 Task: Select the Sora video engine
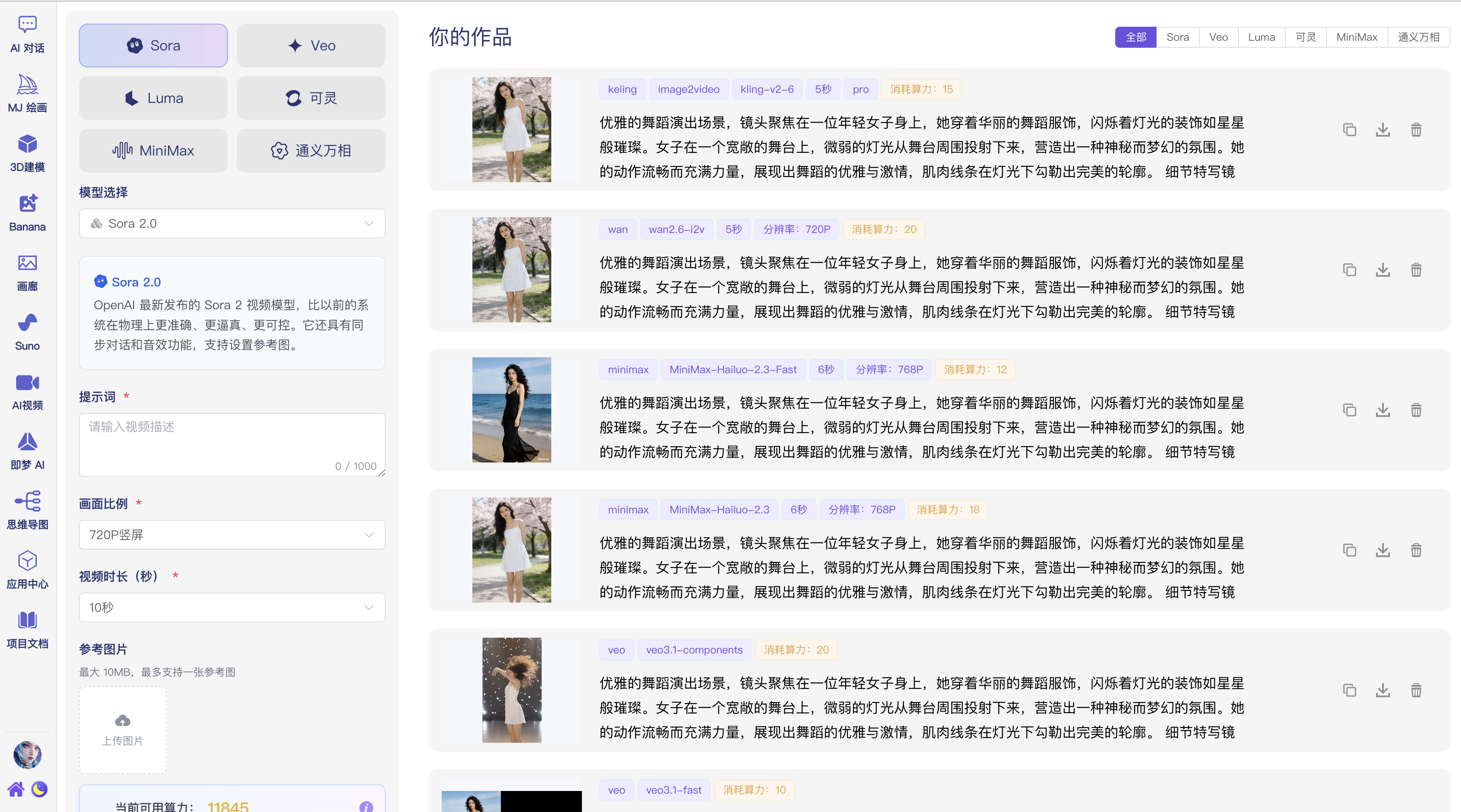tap(153, 46)
